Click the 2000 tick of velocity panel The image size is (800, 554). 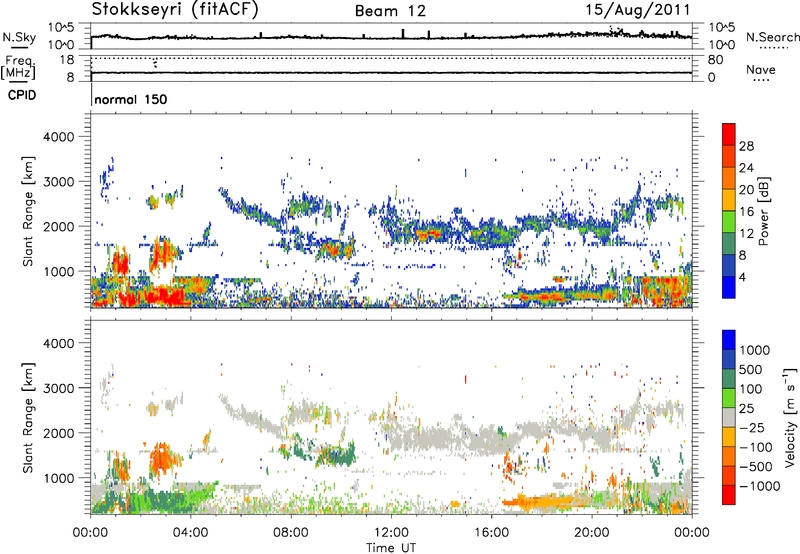click(x=59, y=433)
